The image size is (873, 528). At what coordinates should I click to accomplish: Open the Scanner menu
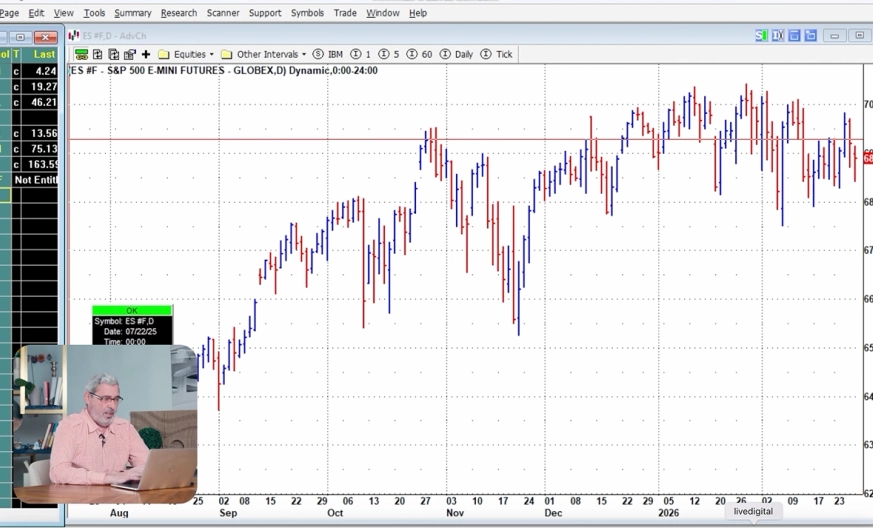[x=223, y=13]
